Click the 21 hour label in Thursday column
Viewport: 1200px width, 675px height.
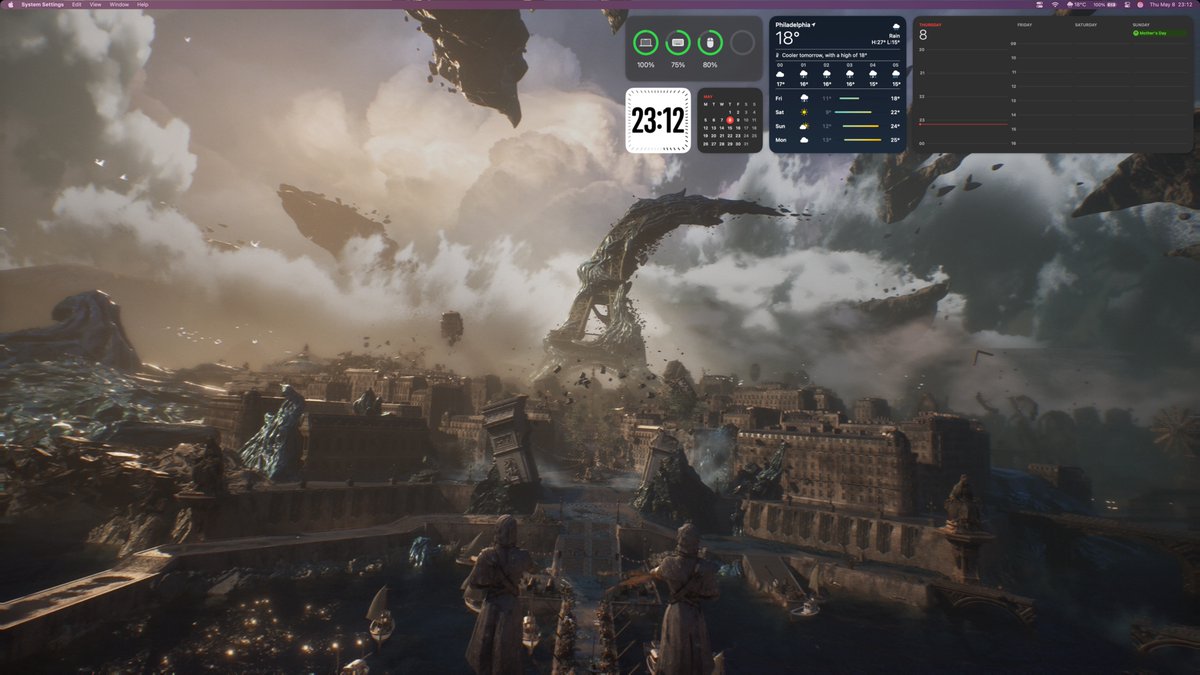[x=922, y=73]
